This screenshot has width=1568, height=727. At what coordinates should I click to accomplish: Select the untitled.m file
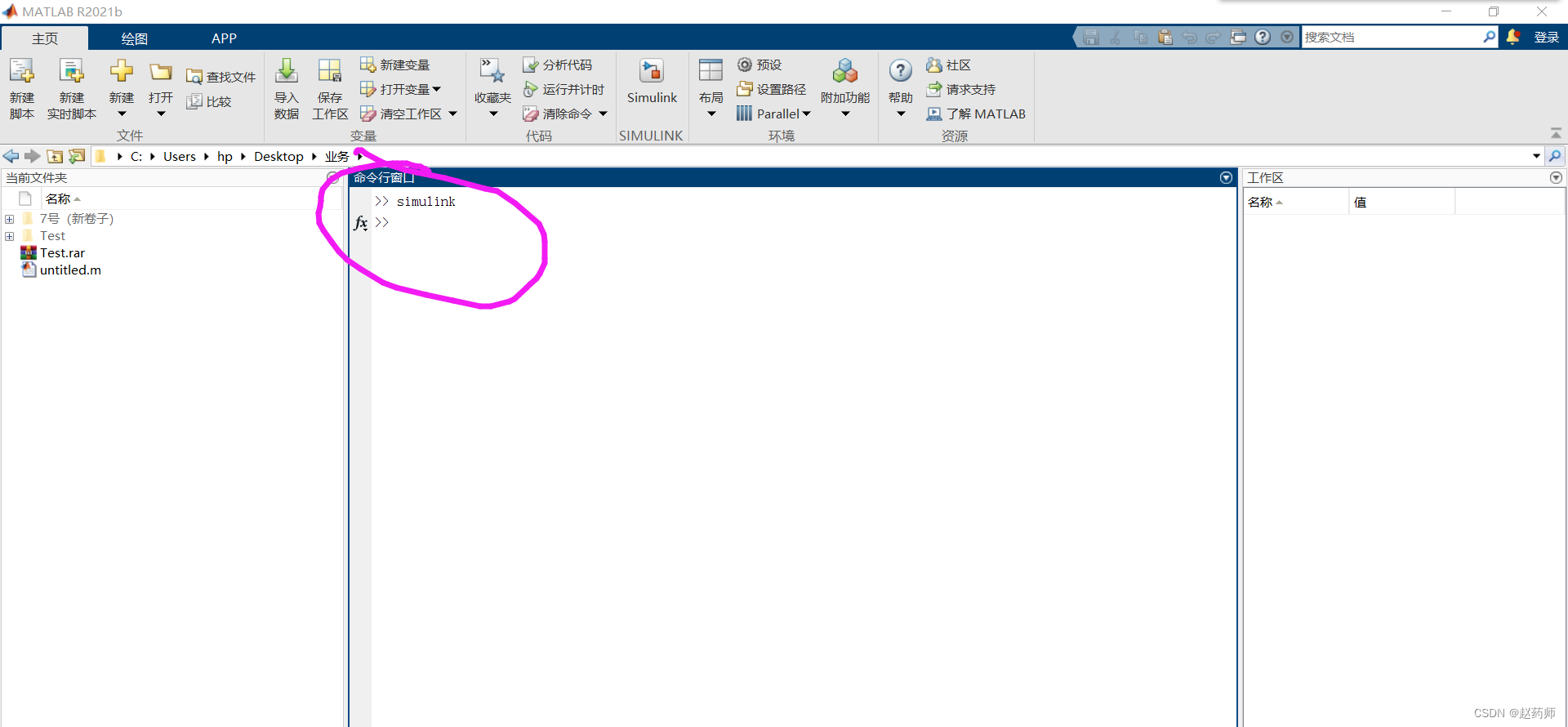(70, 270)
